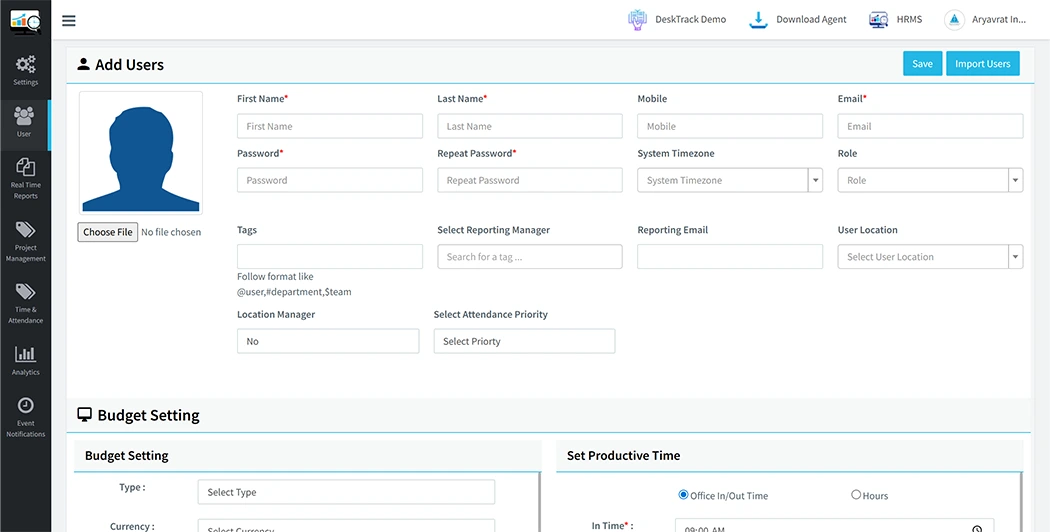Screen dimensions: 1050x532
Task: Open the Select Currency dropdown
Action: point(346,526)
